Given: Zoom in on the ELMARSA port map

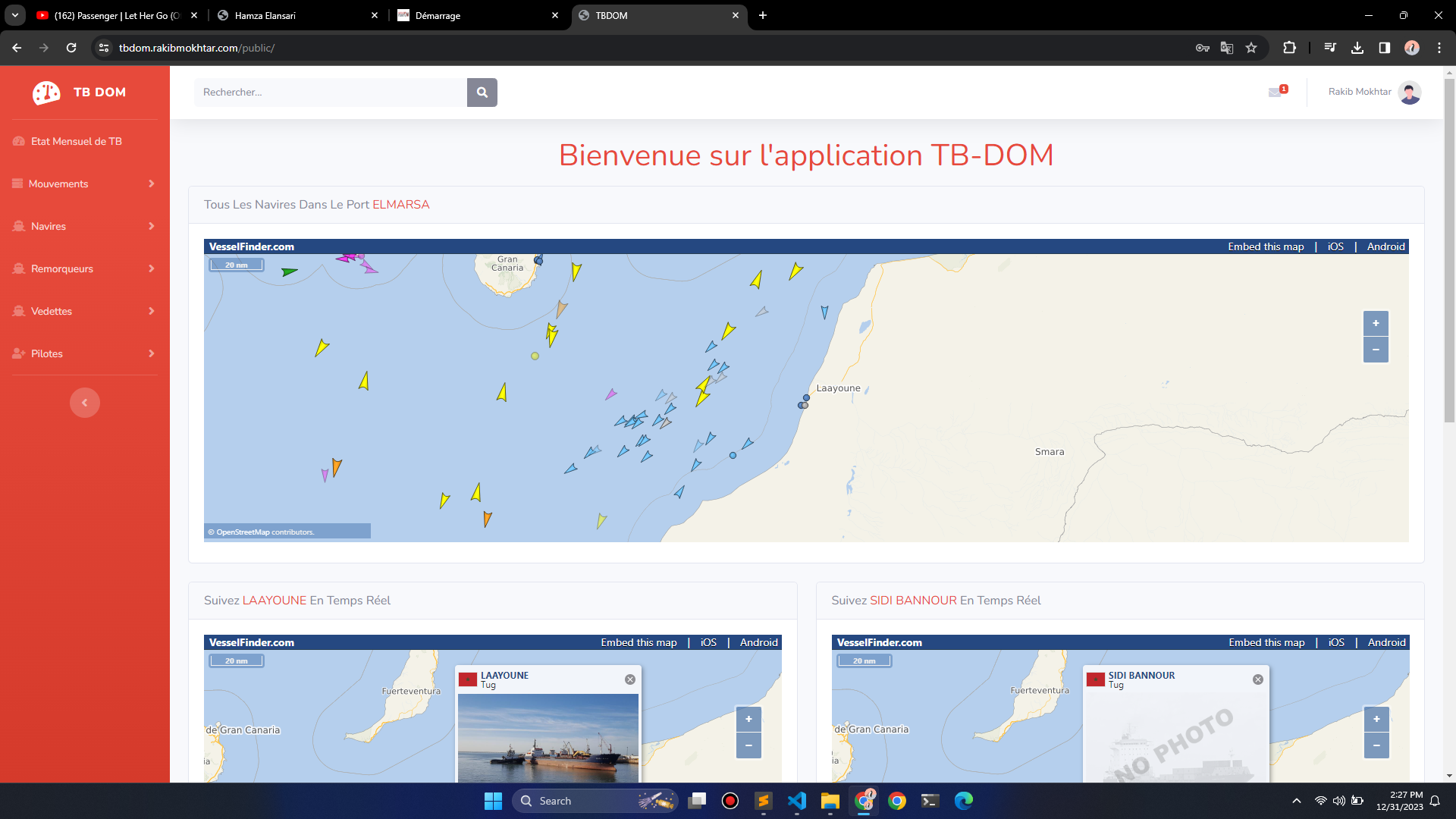Looking at the screenshot, I should pyautogui.click(x=1375, y=324).
